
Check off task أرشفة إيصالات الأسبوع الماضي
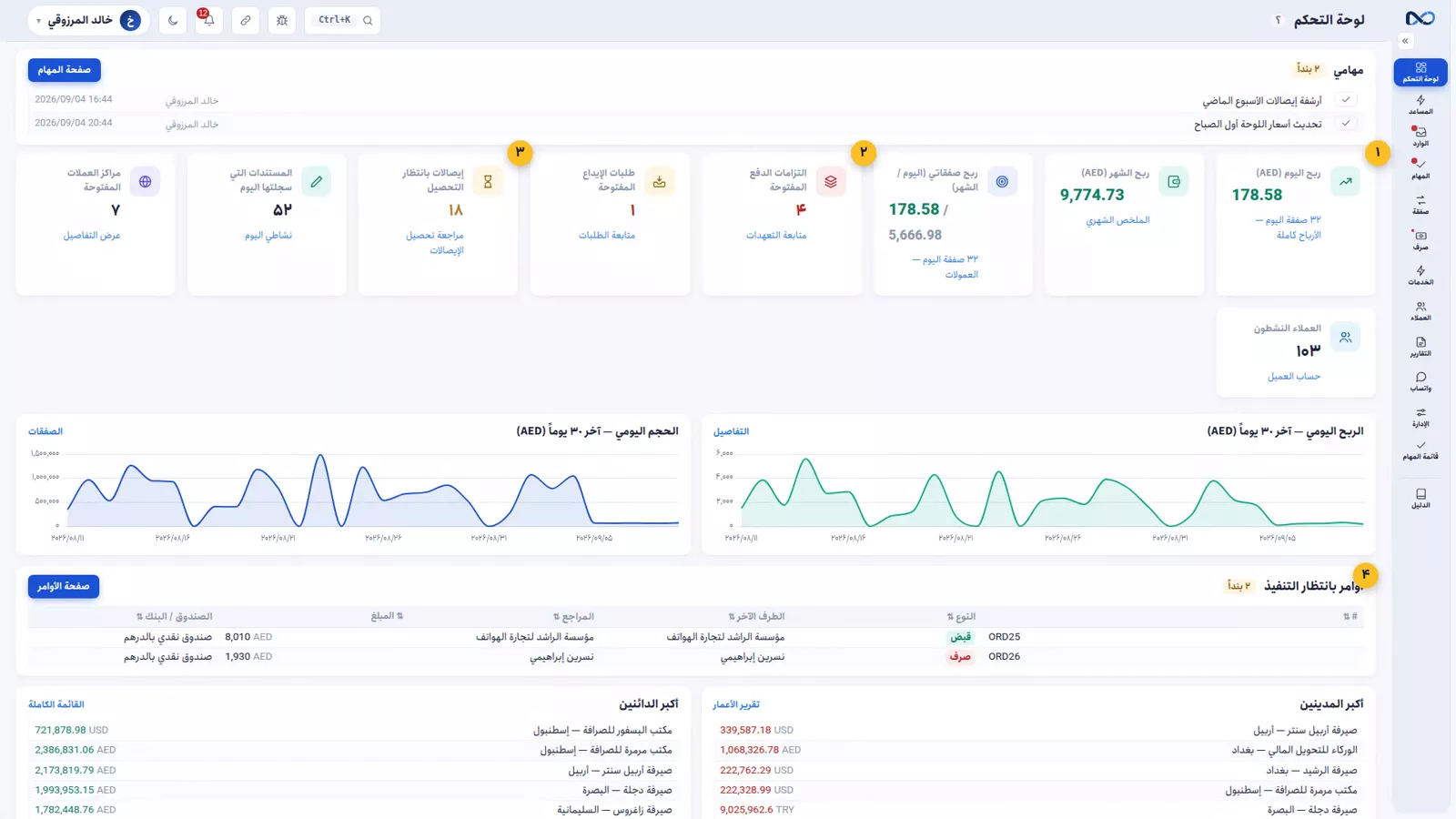click(1346, 99)
